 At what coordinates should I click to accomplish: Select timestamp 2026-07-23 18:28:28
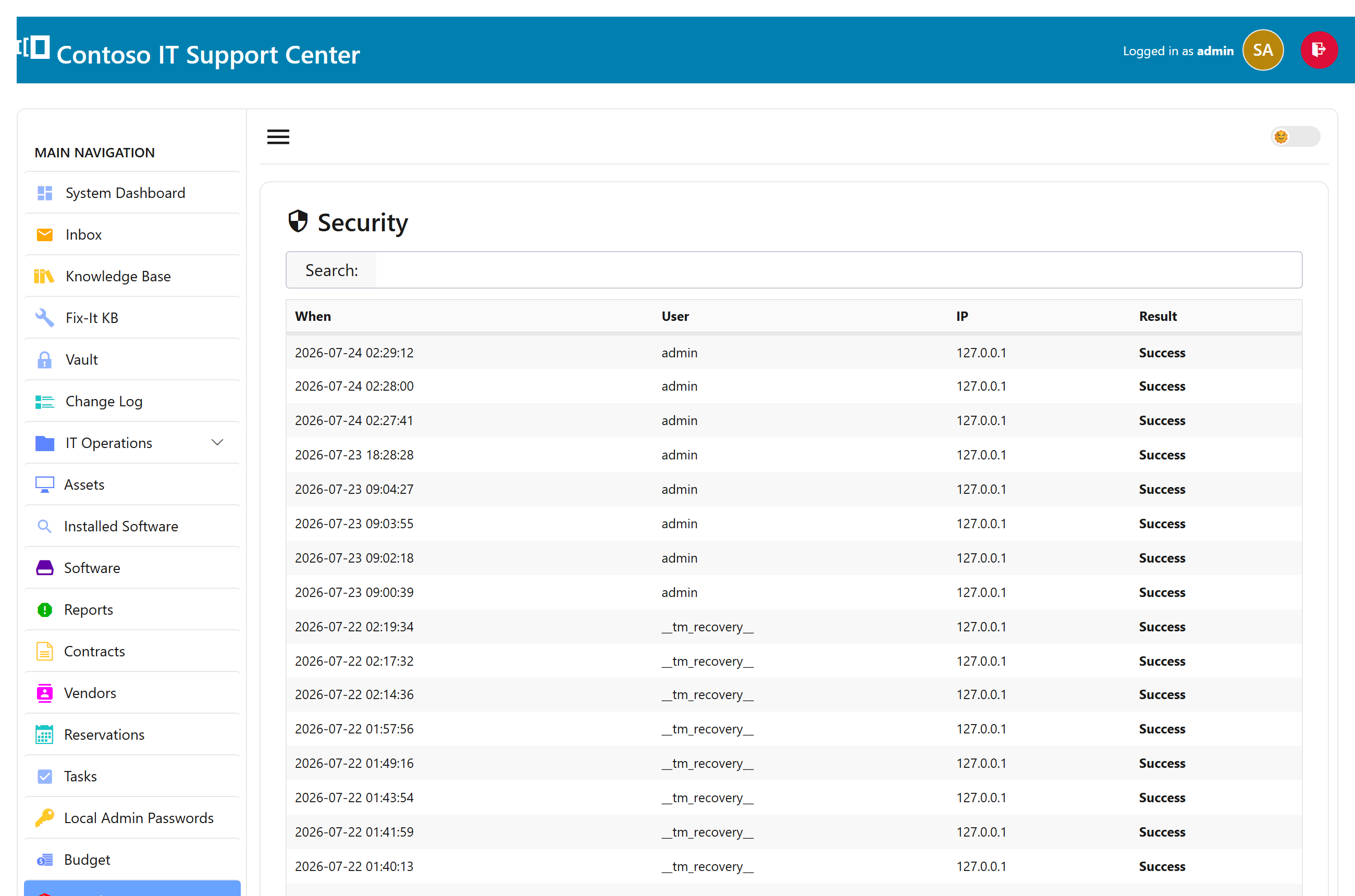354,455
